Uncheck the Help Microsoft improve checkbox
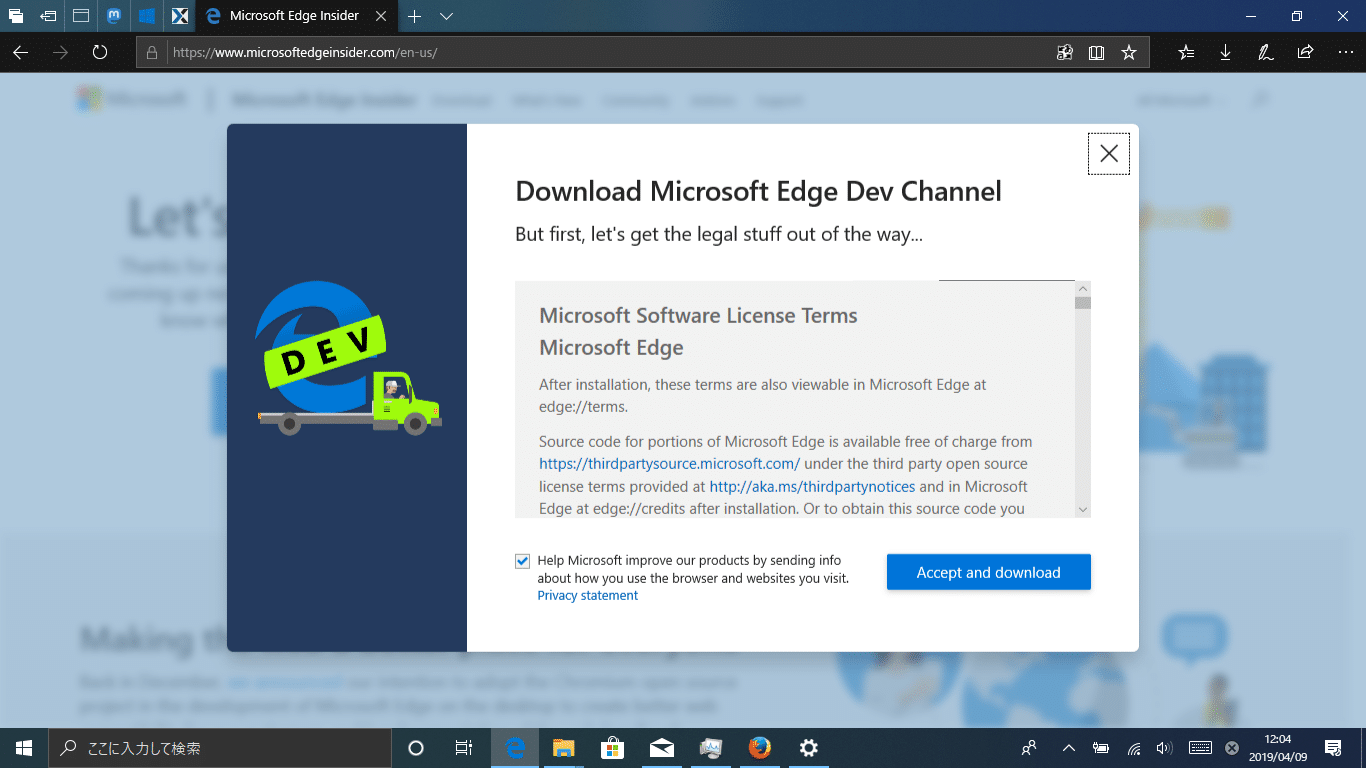Viewport: 1366px width, 768px height. click(x=522, y=561)
